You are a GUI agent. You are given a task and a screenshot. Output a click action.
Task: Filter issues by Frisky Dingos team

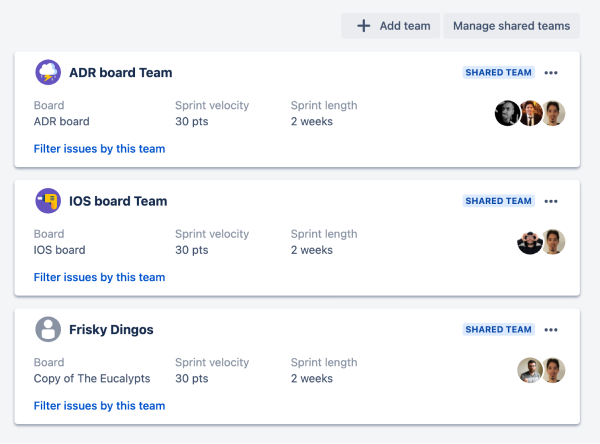pos(99,406)
